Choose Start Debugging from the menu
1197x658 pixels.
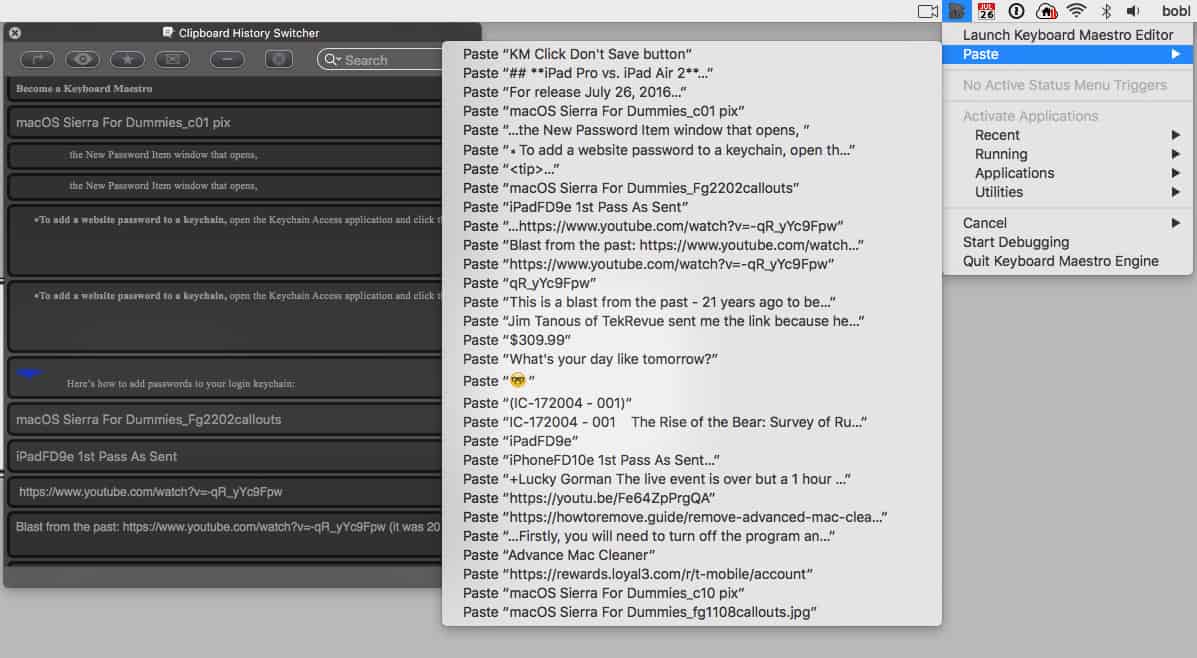[x=1067, y=242]
